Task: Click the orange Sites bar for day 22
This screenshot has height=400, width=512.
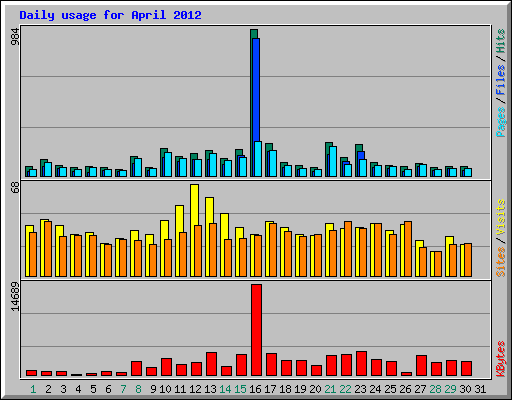Action: point(348,249)
